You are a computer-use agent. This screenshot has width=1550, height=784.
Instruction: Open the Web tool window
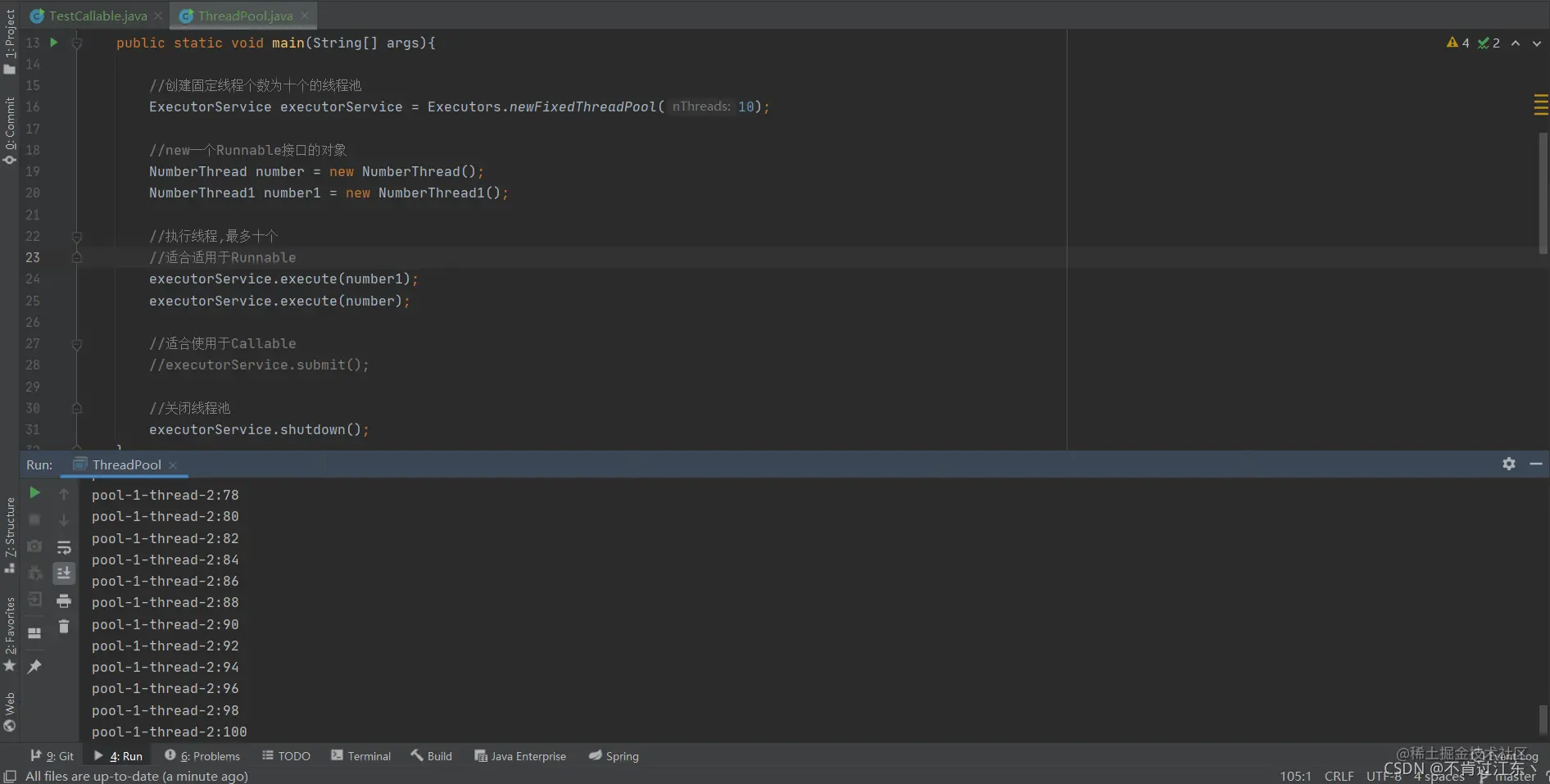coord(10,711)
